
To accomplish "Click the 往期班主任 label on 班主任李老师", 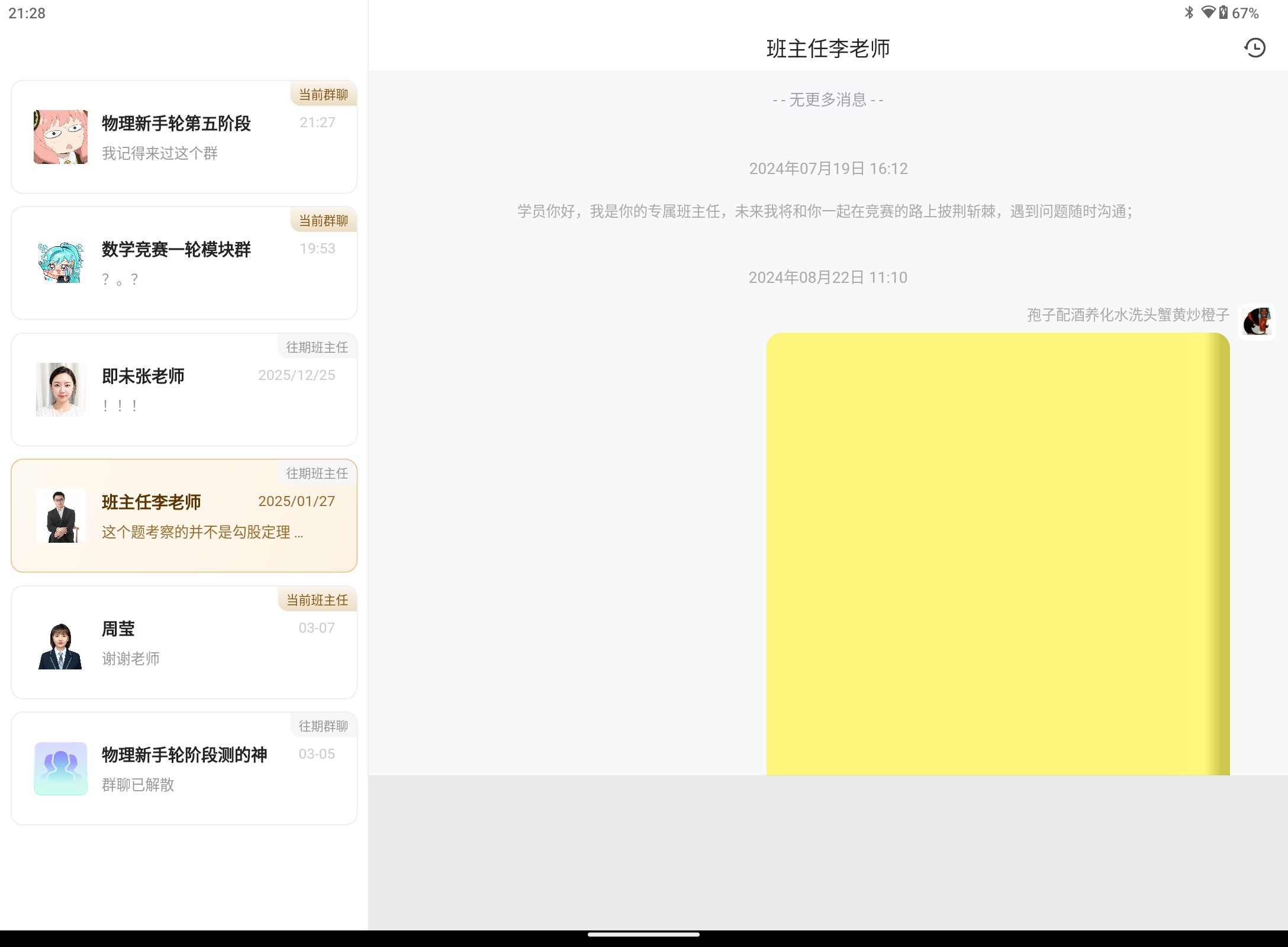I will (317, 473).
